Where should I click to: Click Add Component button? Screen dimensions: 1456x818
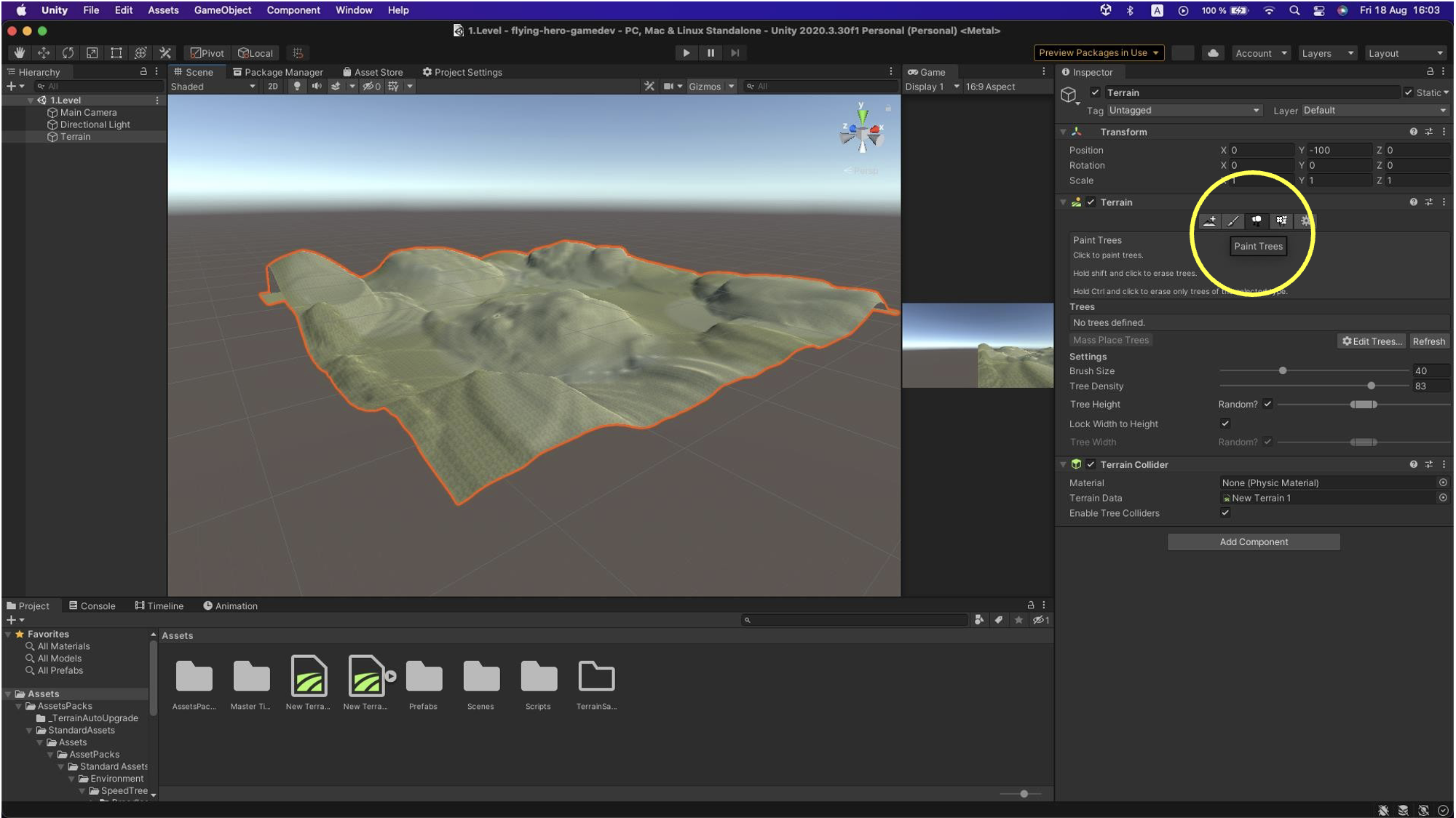[x=1254, y=541]
